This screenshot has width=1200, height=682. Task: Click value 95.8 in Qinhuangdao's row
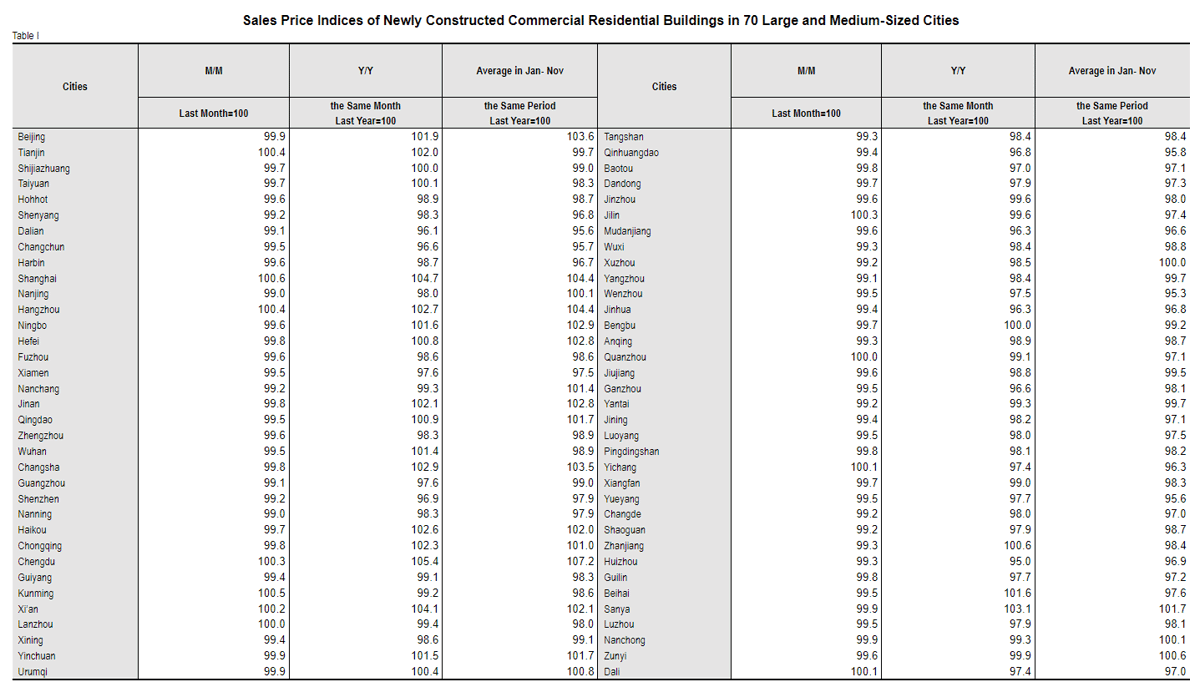pyautogui.click(x=1175, y=153)
